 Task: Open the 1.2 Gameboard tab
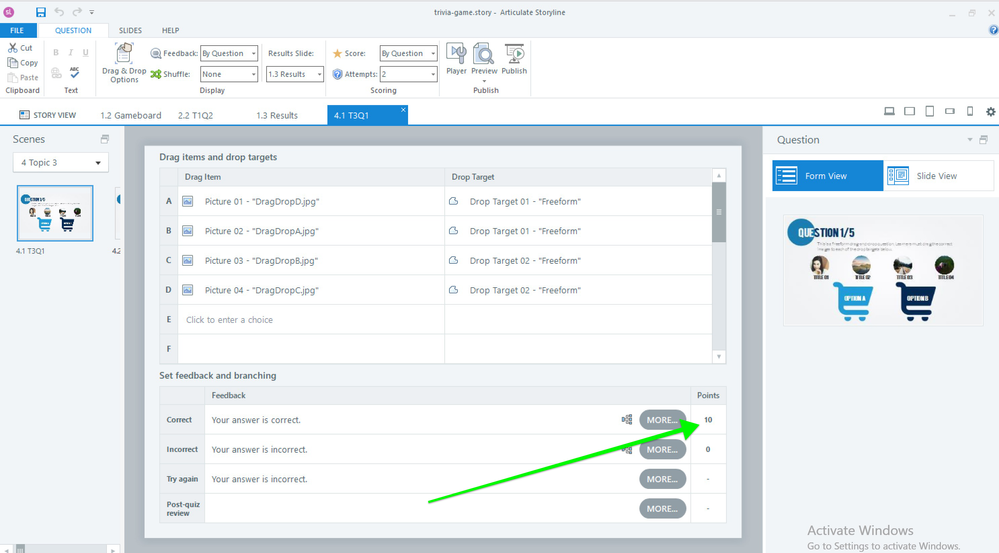click(x=130, y=115)
